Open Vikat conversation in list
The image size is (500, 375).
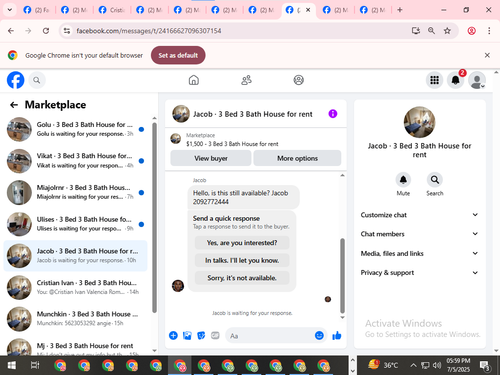[75, 161]
